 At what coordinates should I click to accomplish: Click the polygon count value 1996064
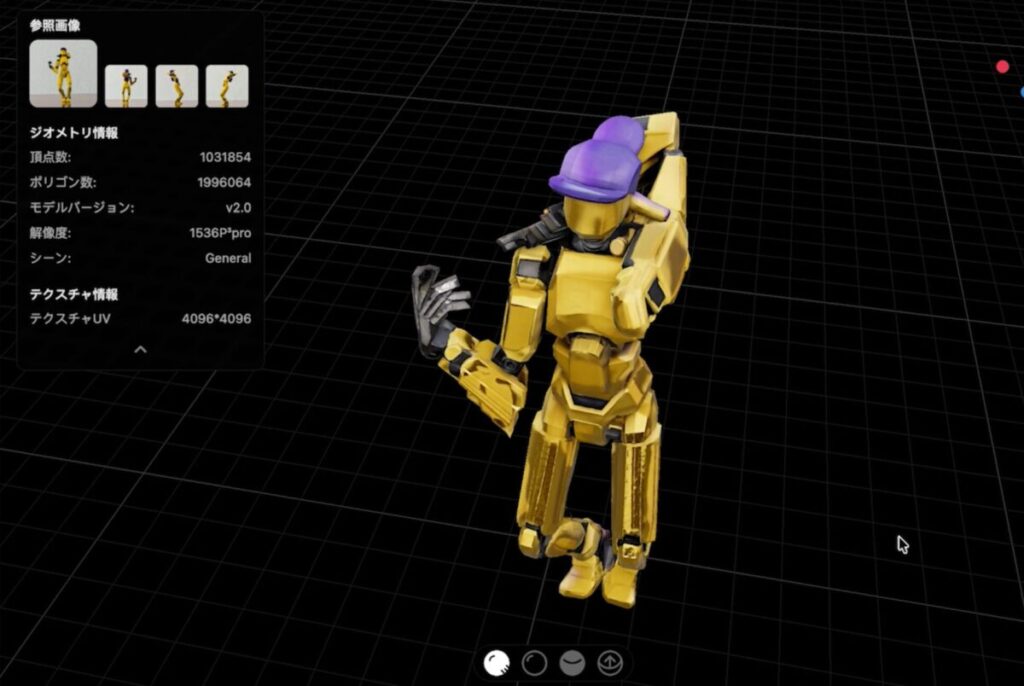[x=224, y=182]
